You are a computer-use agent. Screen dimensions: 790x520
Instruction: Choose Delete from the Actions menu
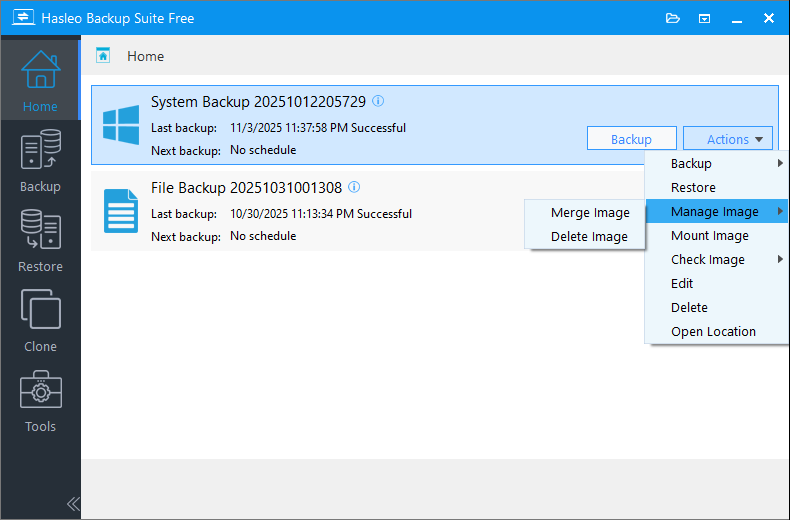[x=716, y=307]
